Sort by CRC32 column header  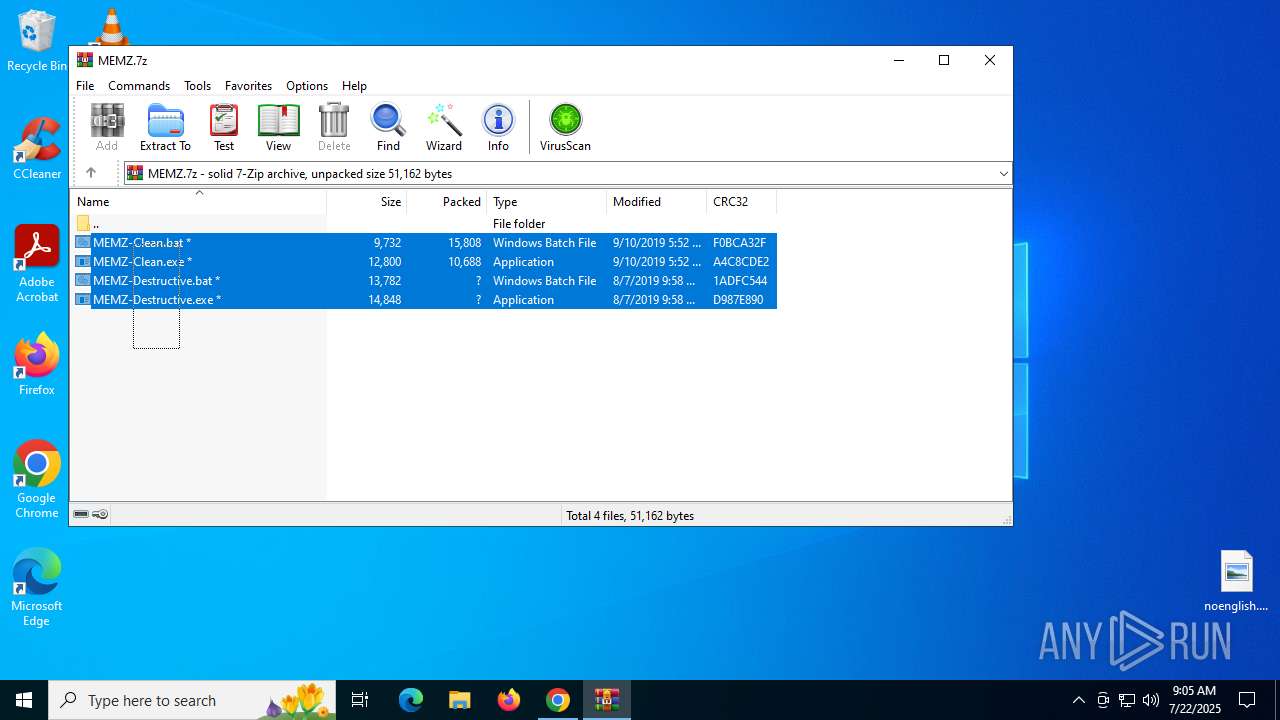742,202
